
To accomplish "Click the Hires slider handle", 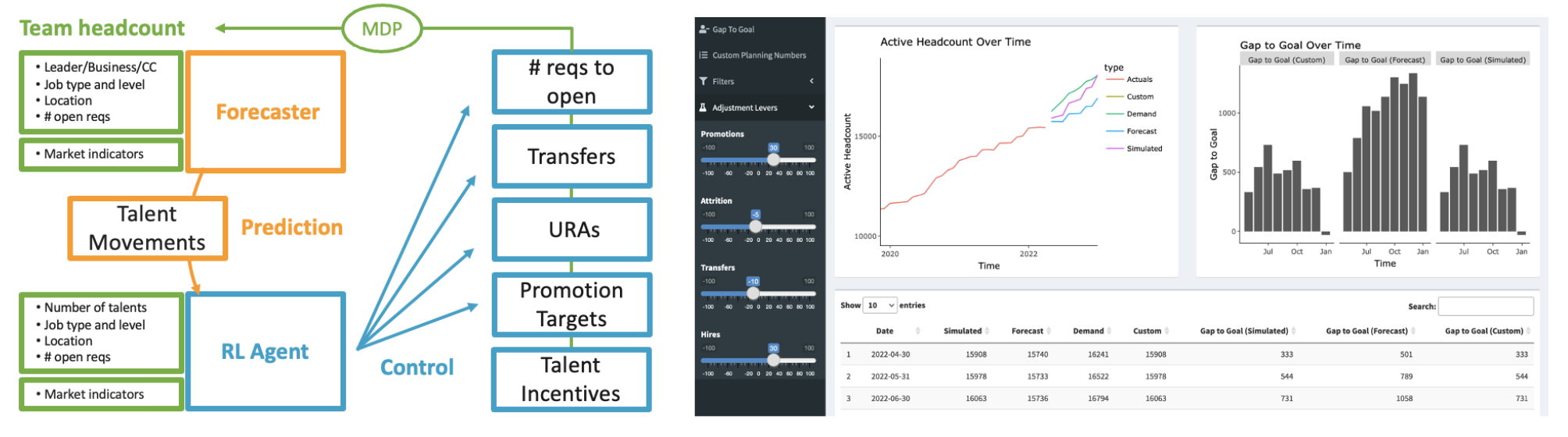I will coord(773,360).
